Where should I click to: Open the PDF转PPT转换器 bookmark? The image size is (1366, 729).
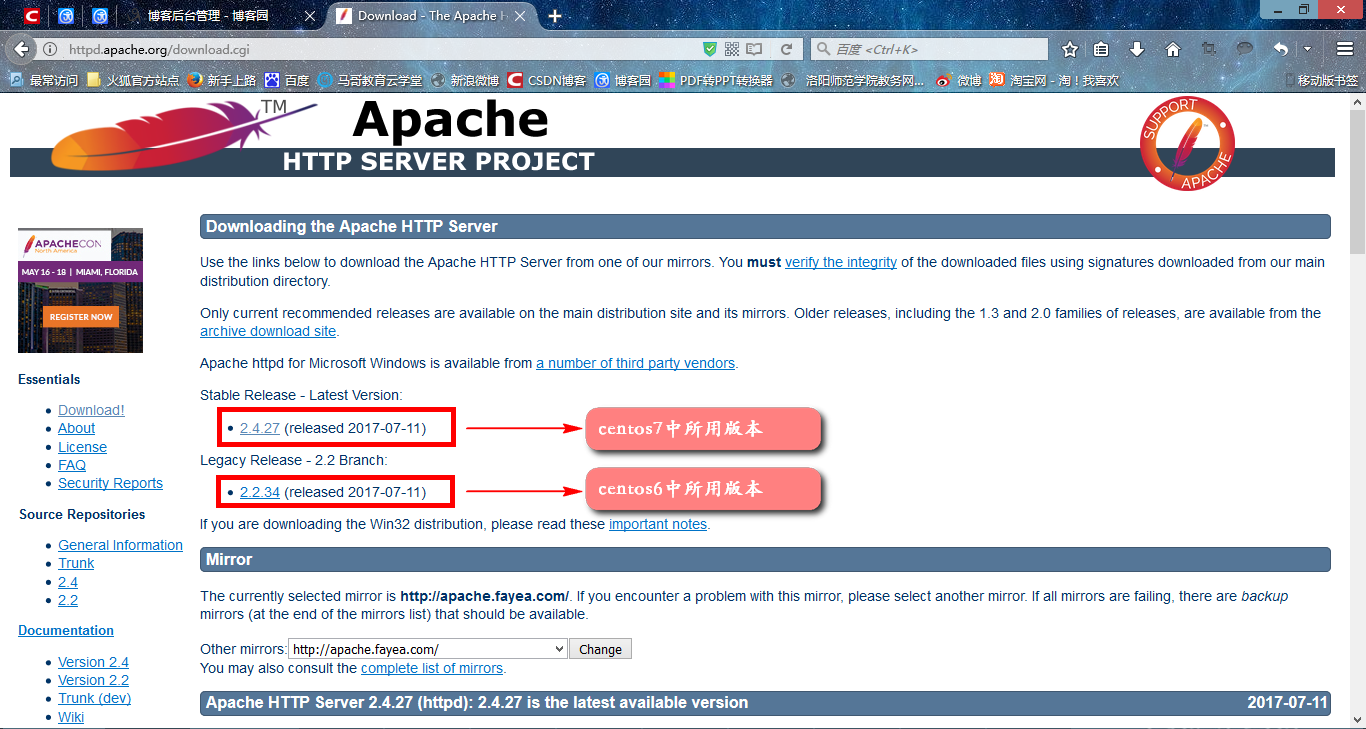tap(716, 80)
